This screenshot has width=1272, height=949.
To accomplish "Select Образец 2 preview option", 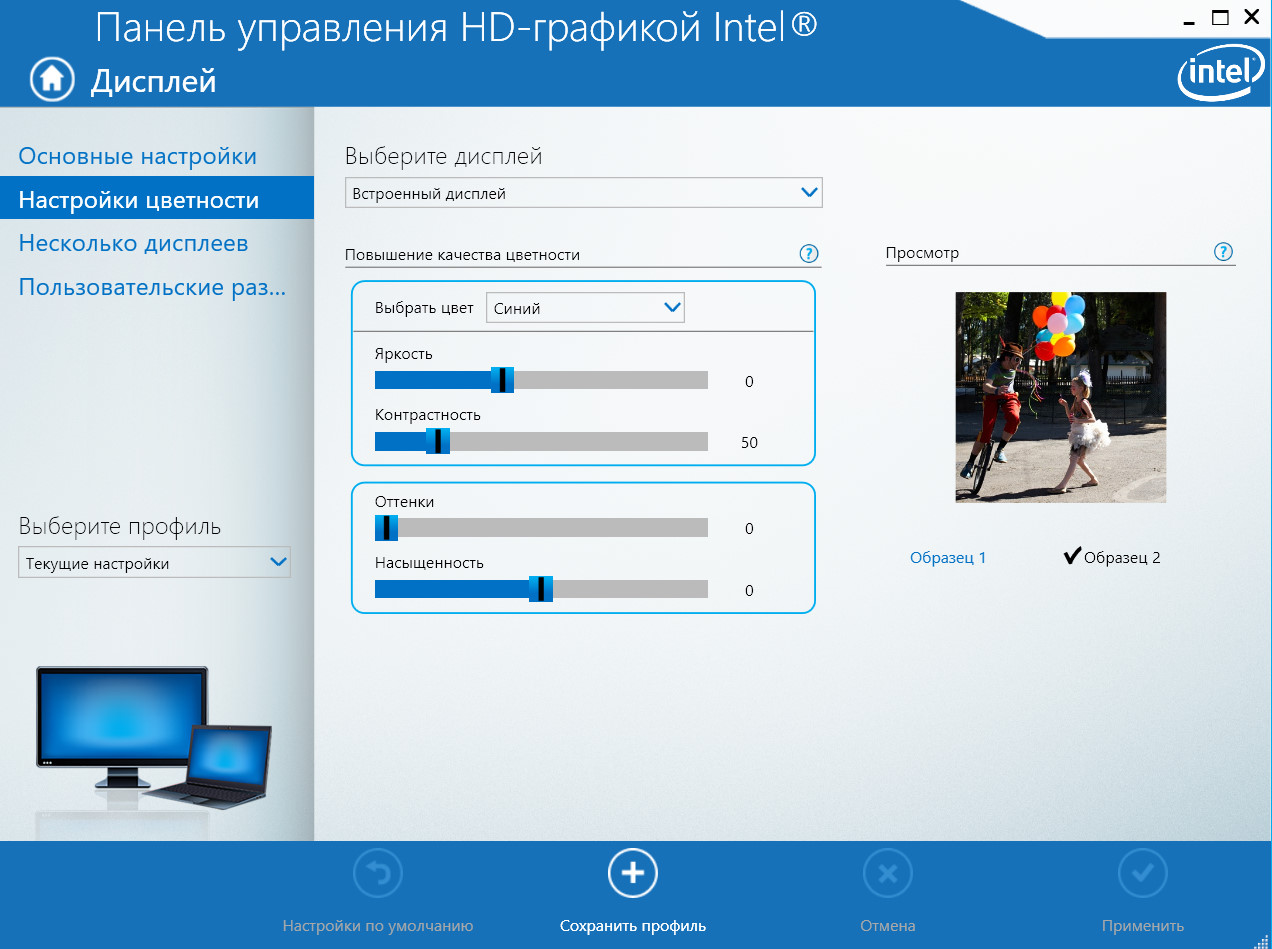I will coord(1112,557).
